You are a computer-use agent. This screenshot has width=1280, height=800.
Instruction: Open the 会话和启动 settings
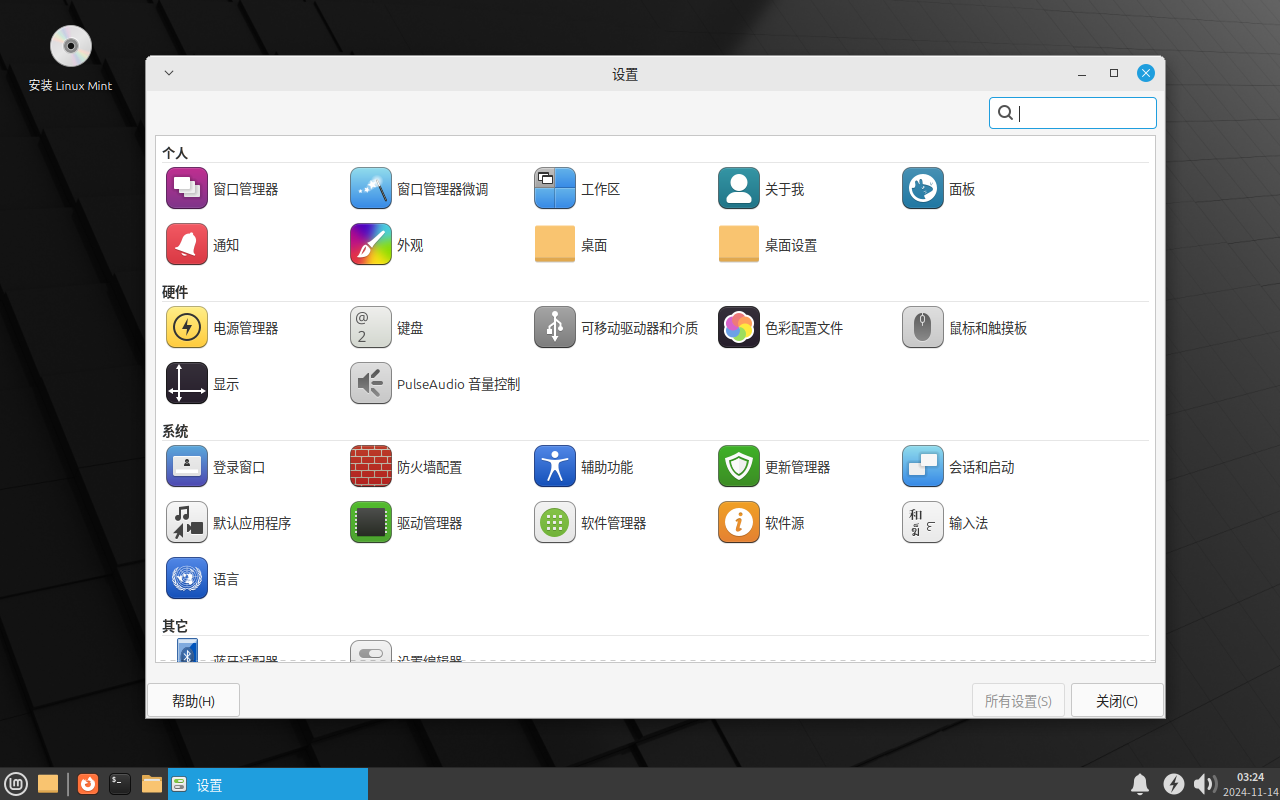click(958, 467)
